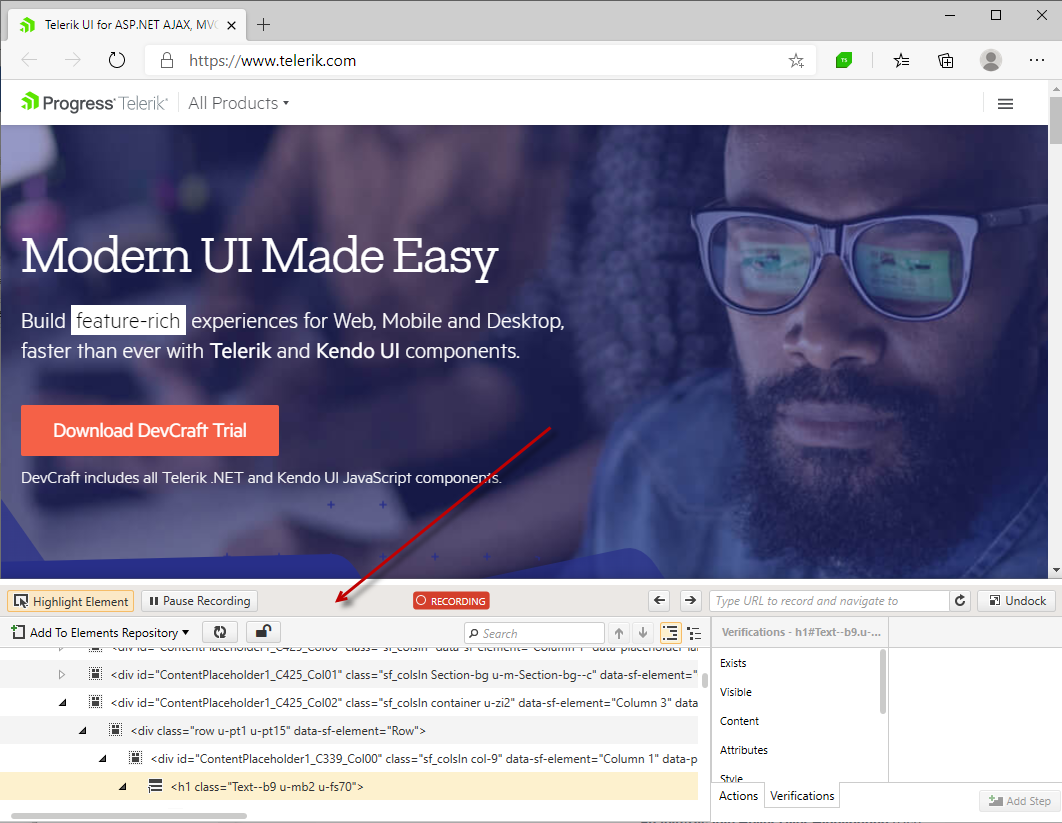The image size is (1062, 823).
Task: Switch to the second DOM tree view mode icon
Action: (x=694, y=633)
